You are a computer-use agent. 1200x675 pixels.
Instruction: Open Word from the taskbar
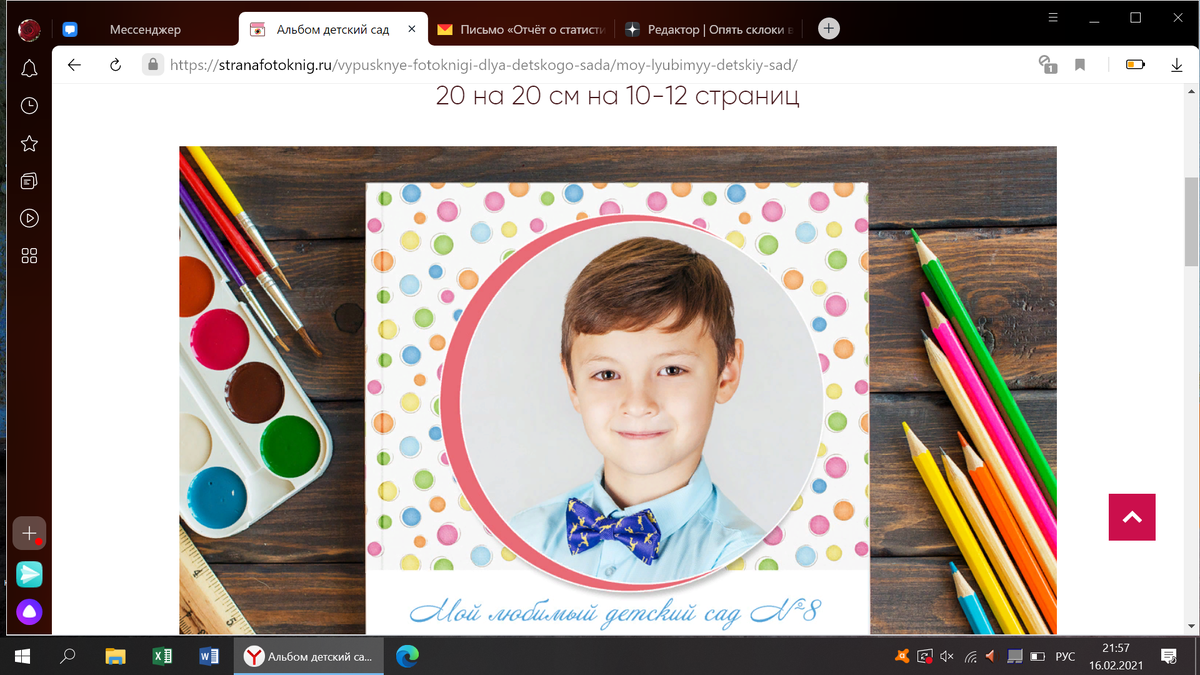(209, 656)
